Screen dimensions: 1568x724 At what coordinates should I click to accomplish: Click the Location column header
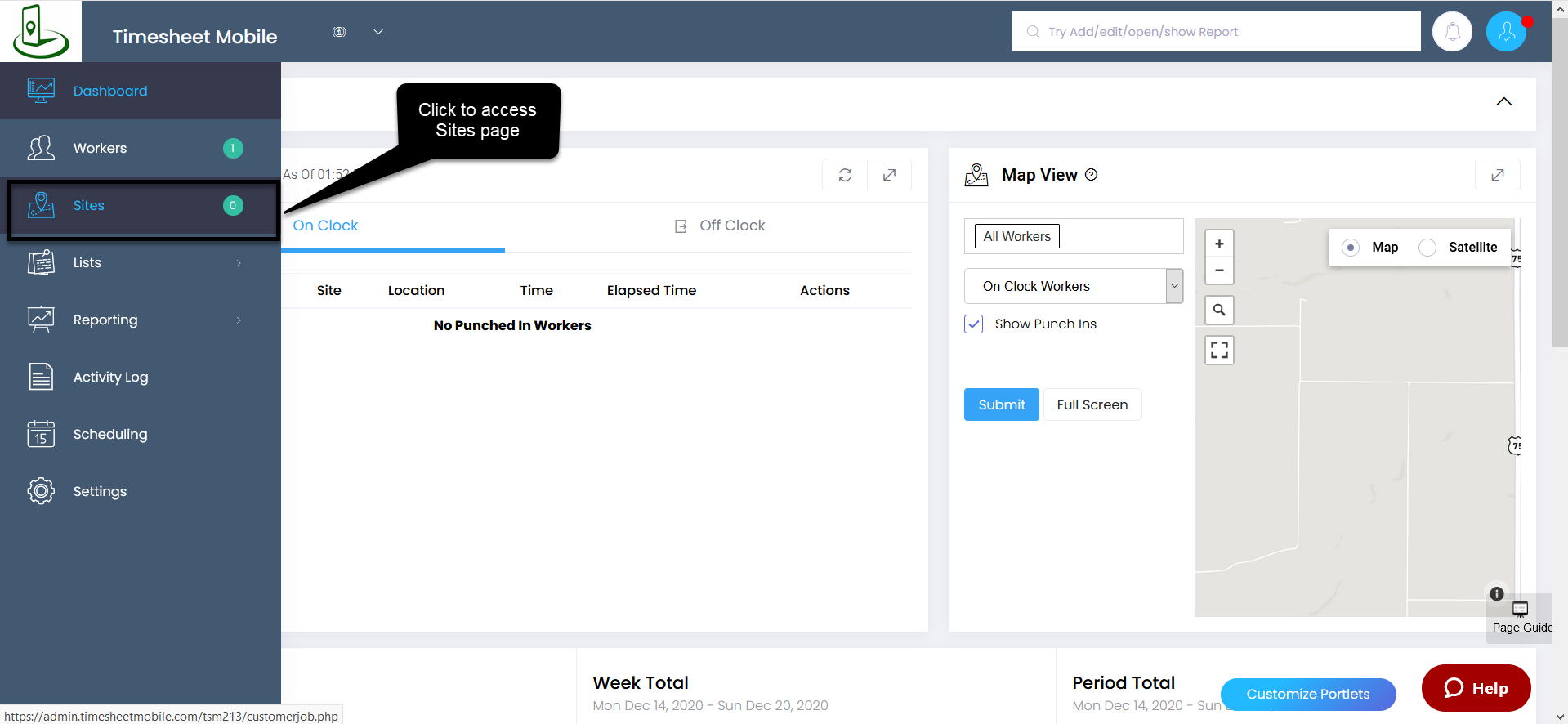coord(416,290)
